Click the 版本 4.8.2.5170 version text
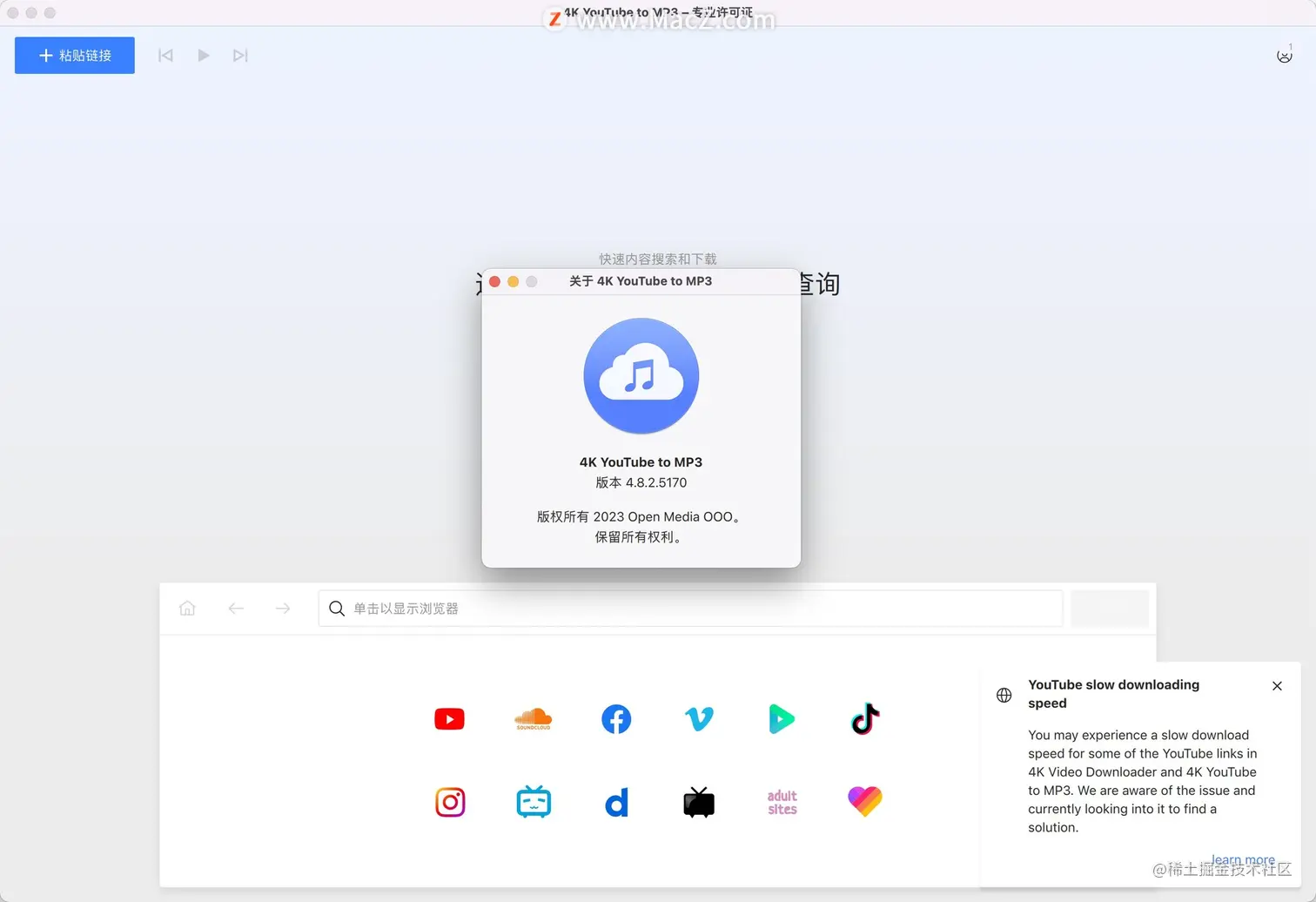The height and width of the screenshot is (902, 1316). click(x=641, y=482)
